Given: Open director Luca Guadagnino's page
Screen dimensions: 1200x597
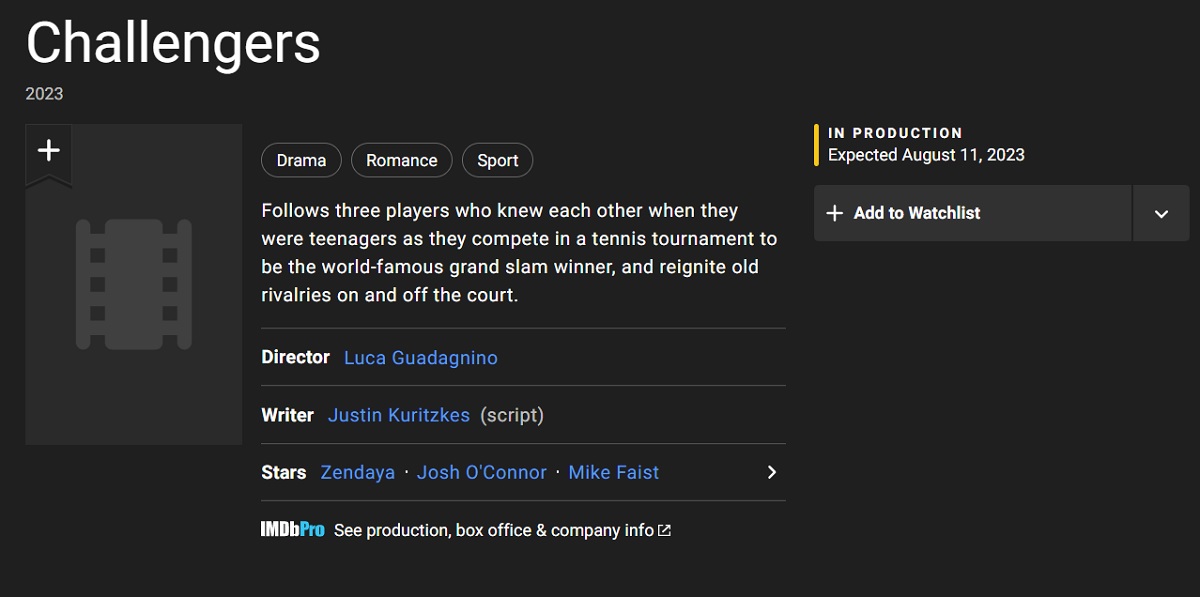Looking at the screenshot, I should [x=421, y=357].
